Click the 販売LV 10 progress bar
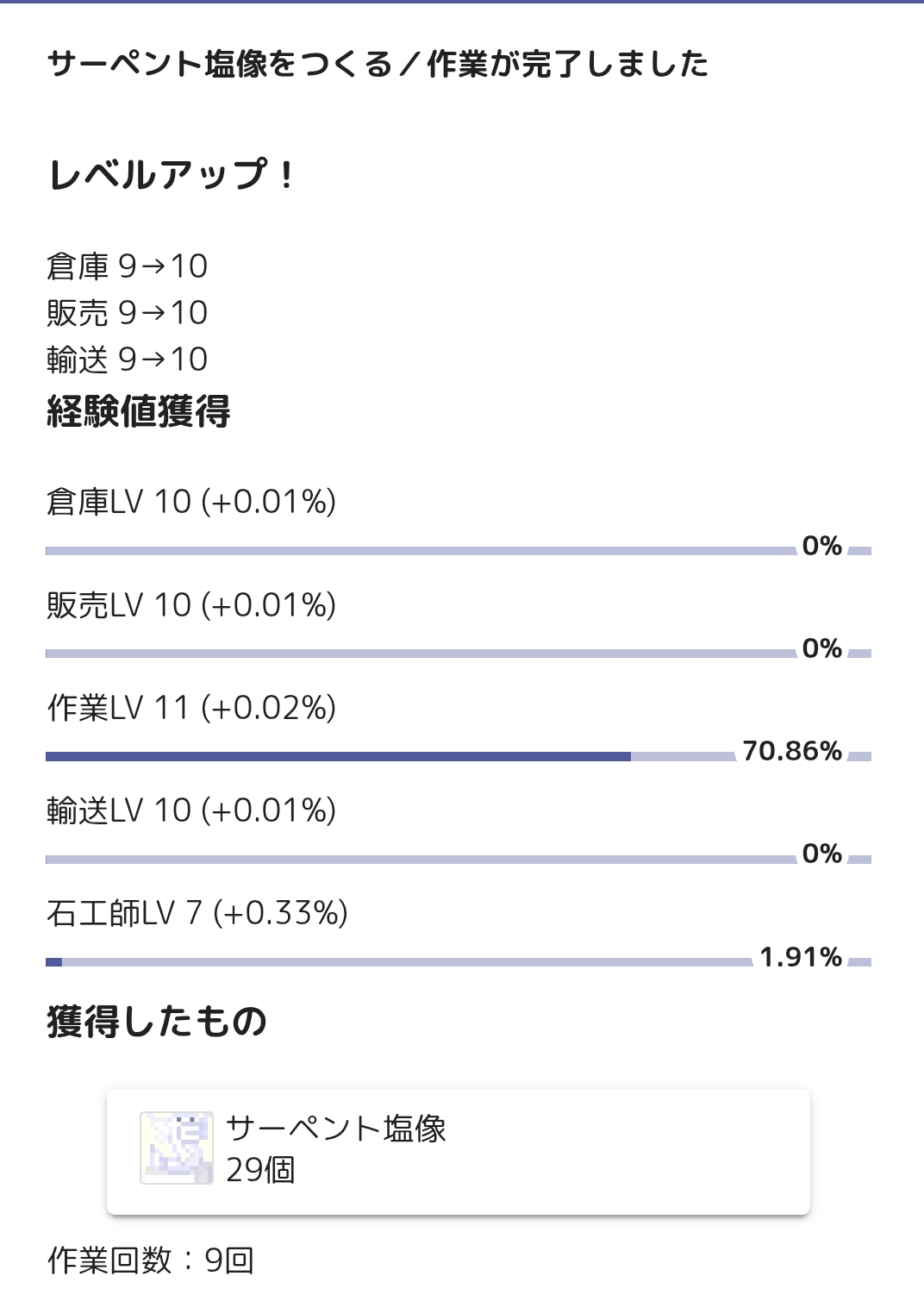Viewport: 924px width, 1295px height. tap(459, 654)
